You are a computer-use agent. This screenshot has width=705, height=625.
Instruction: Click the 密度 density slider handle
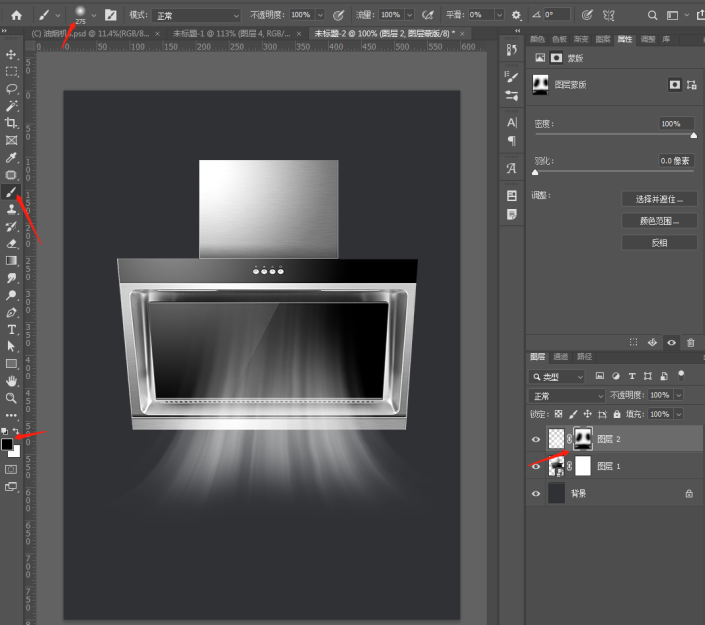(694, 135)
